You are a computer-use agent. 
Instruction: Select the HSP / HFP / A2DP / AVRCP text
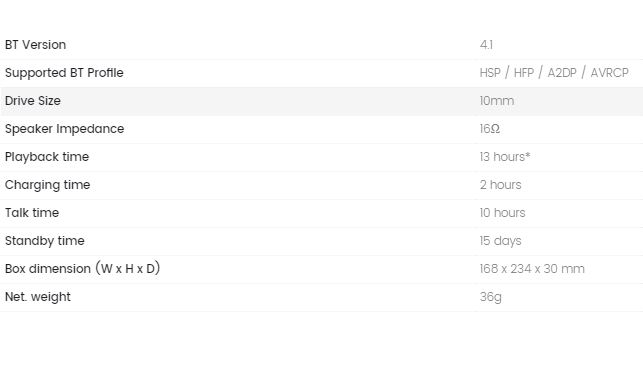click(x=554, y=73)
